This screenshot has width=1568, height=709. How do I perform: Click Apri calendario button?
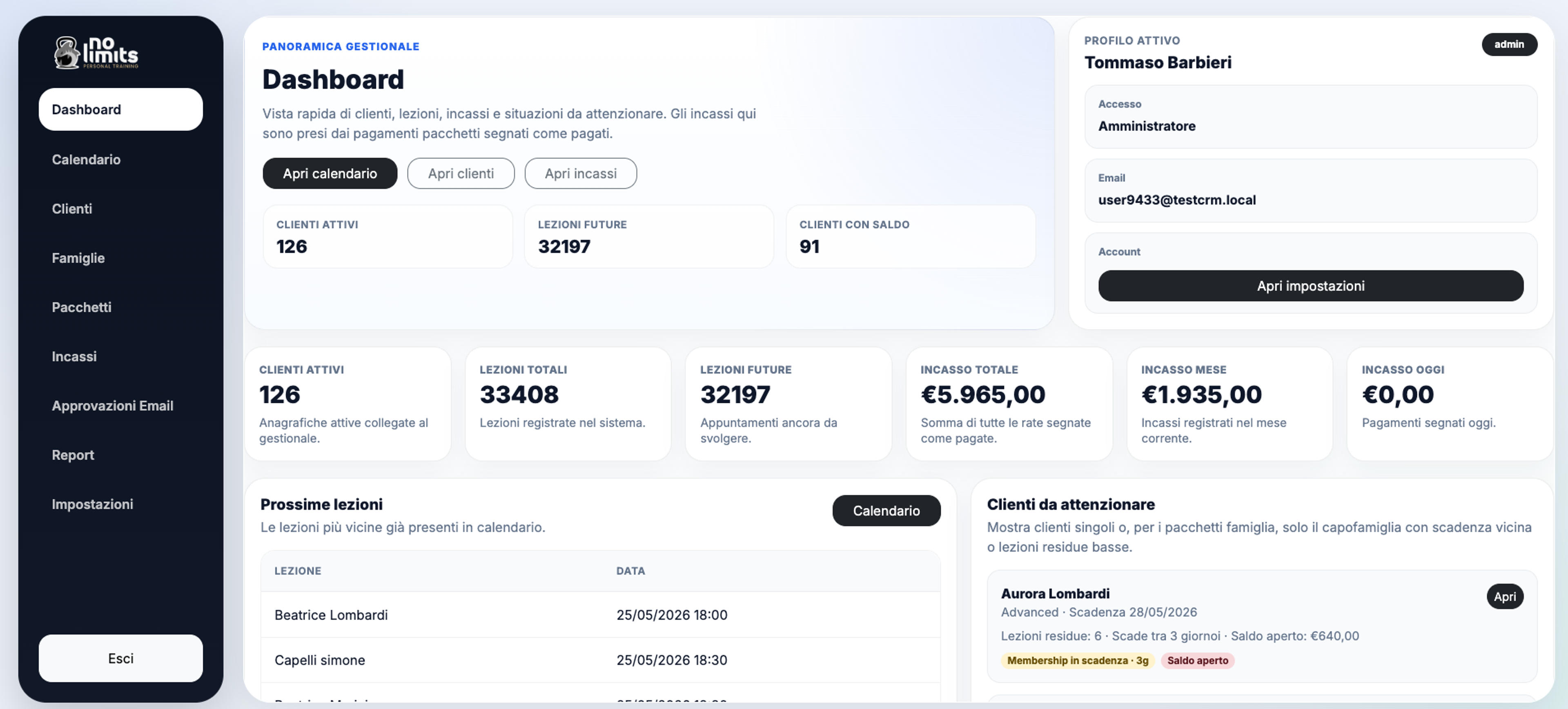(x=330, y=173)
